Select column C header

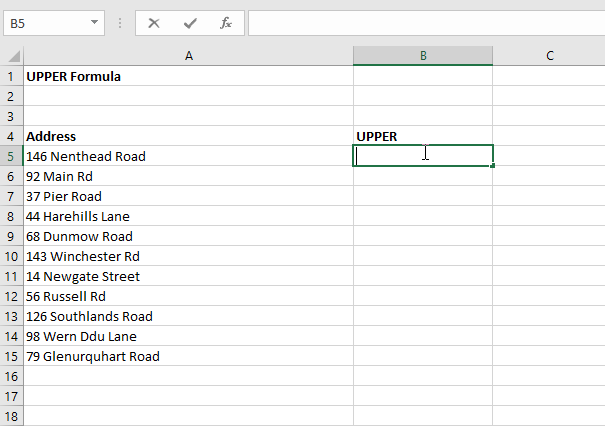coord(549,56)
